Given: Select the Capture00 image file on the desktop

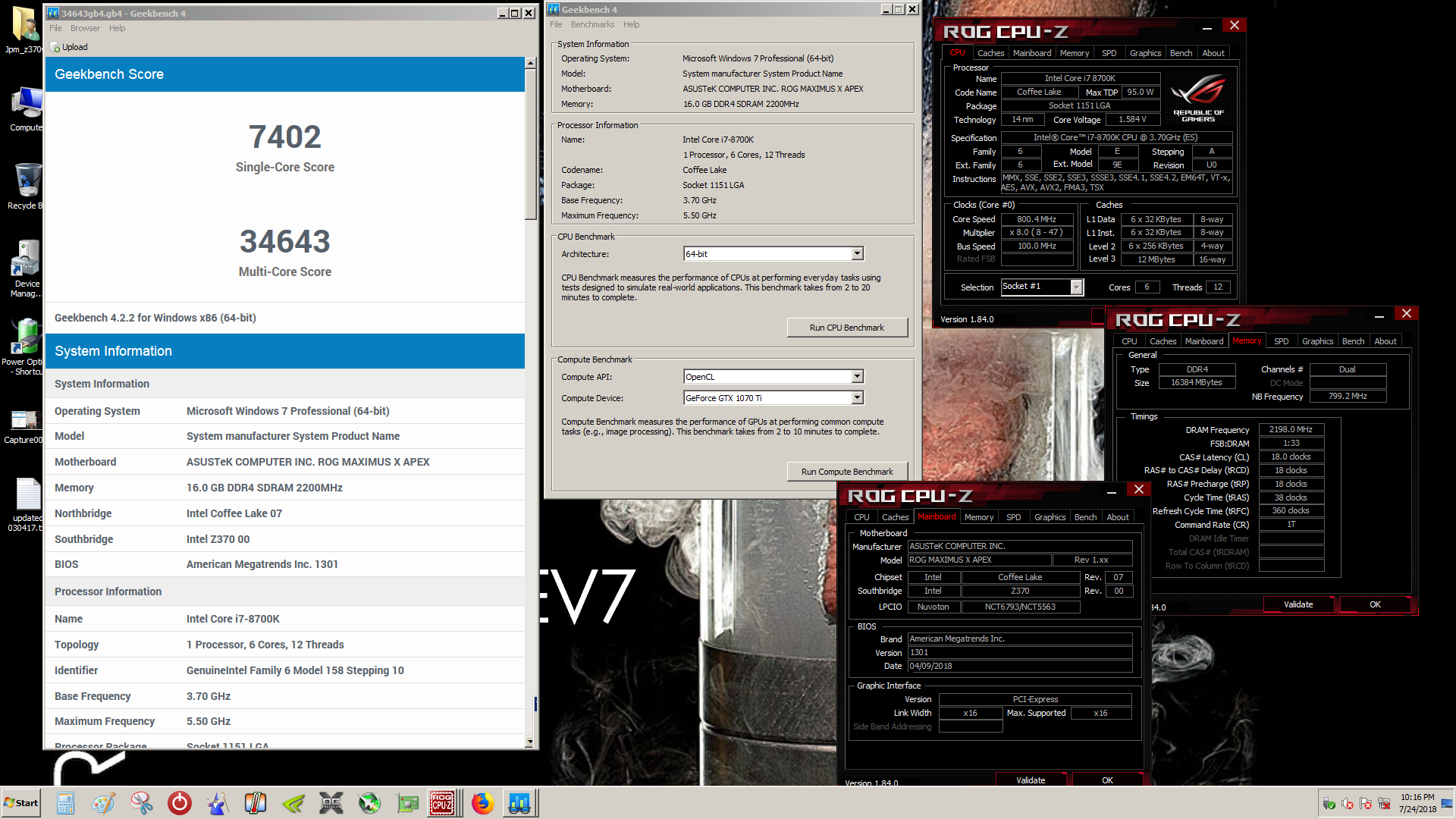Looking at the screenshot, I should coord(24,425).
